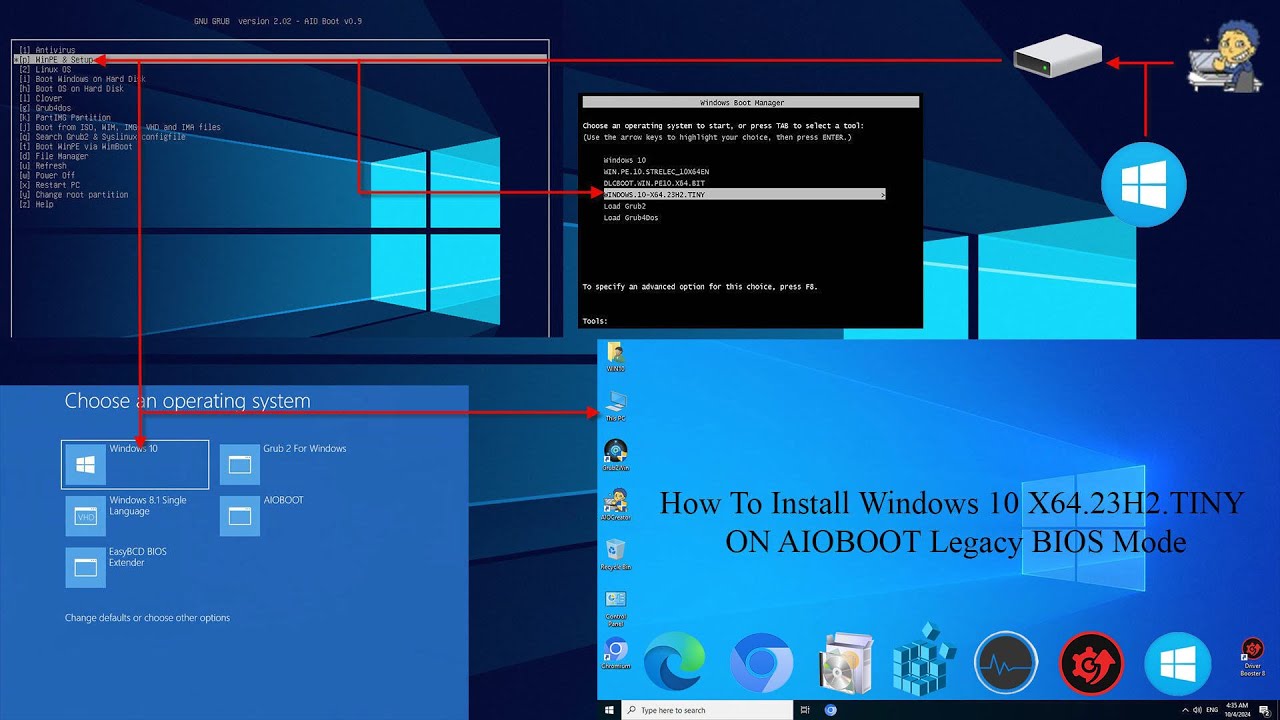Open the notification center icon
Image resolution: width=1280 pixels, height=720 pixels.
1266,710
